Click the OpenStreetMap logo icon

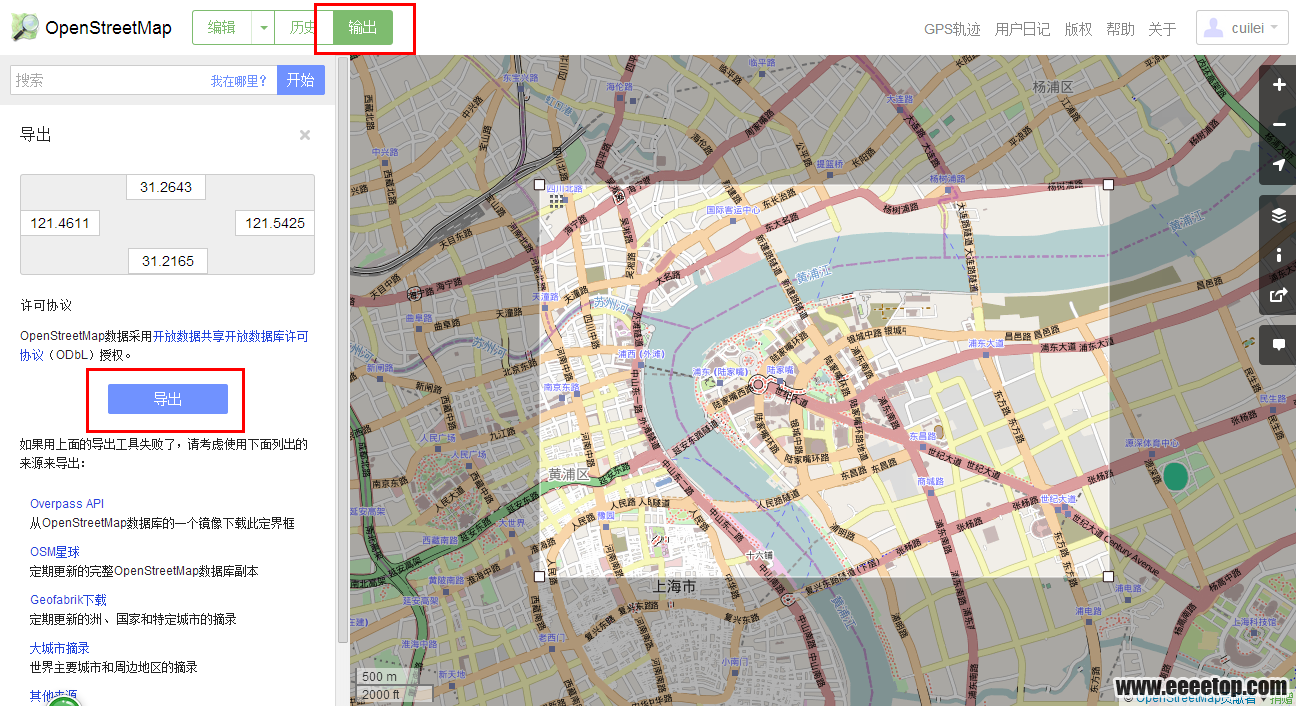pyautogui.click(x=25, y=27)
